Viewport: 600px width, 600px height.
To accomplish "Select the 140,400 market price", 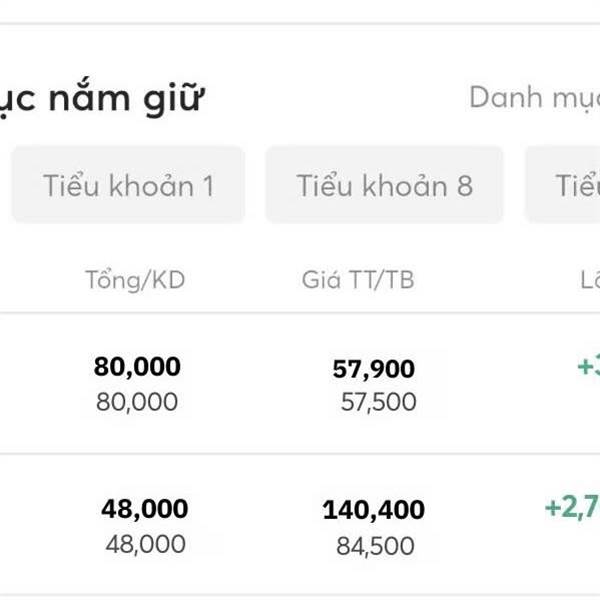I will click(373, 512).
